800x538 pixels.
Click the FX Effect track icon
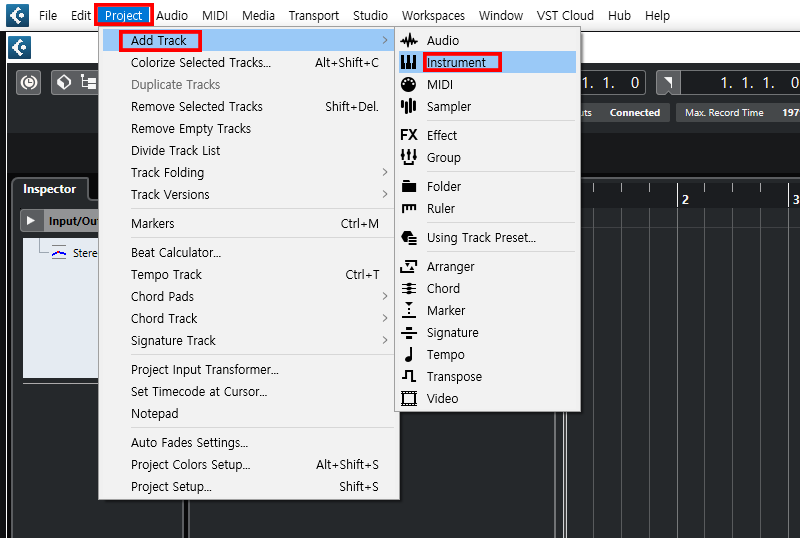[409, 135]
